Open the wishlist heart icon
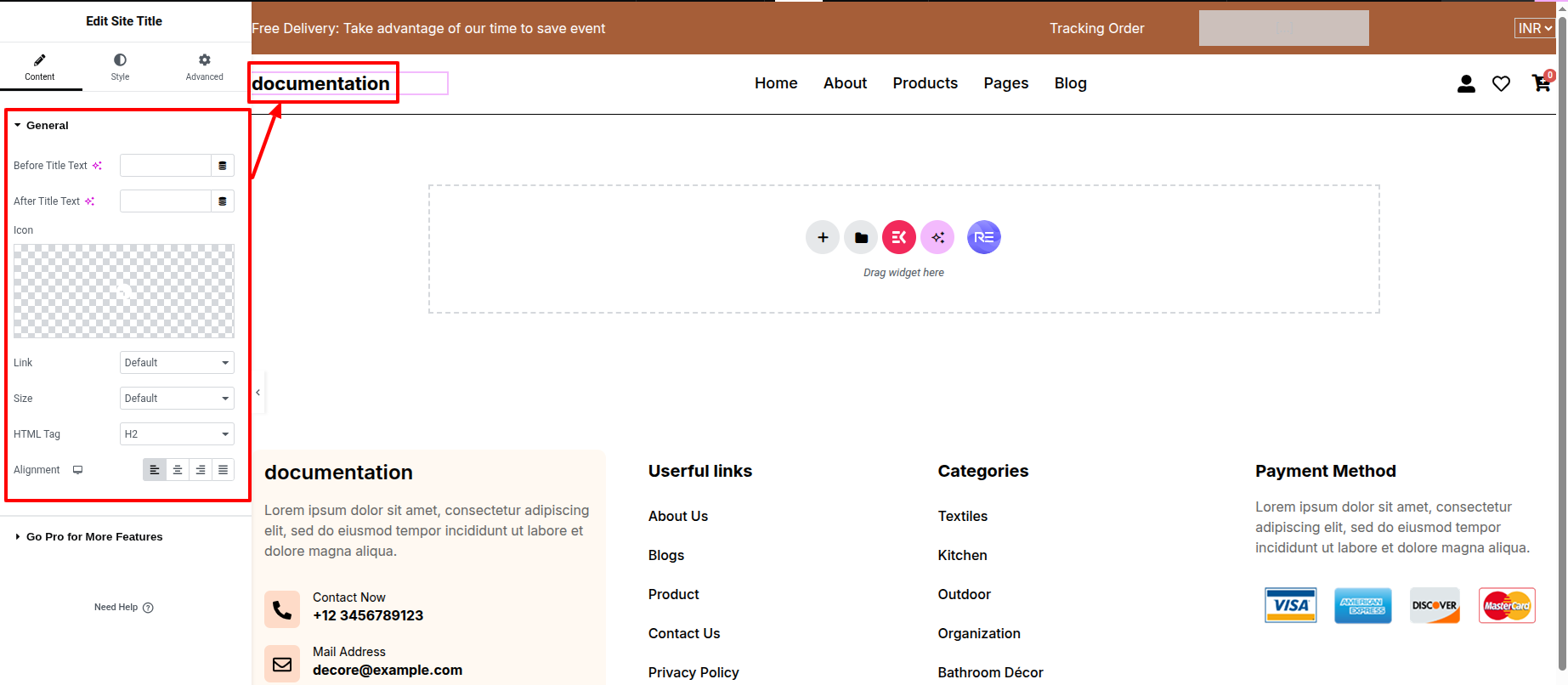Viewport: 1568px width, 685px height. click(1501, 83)
